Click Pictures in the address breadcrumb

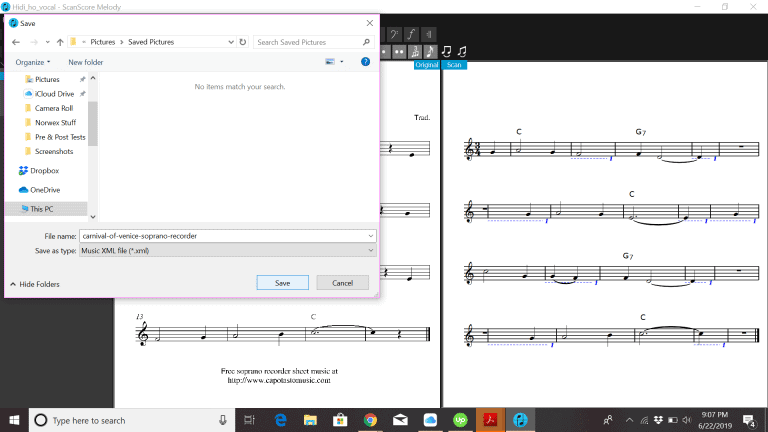click(102, 42)
